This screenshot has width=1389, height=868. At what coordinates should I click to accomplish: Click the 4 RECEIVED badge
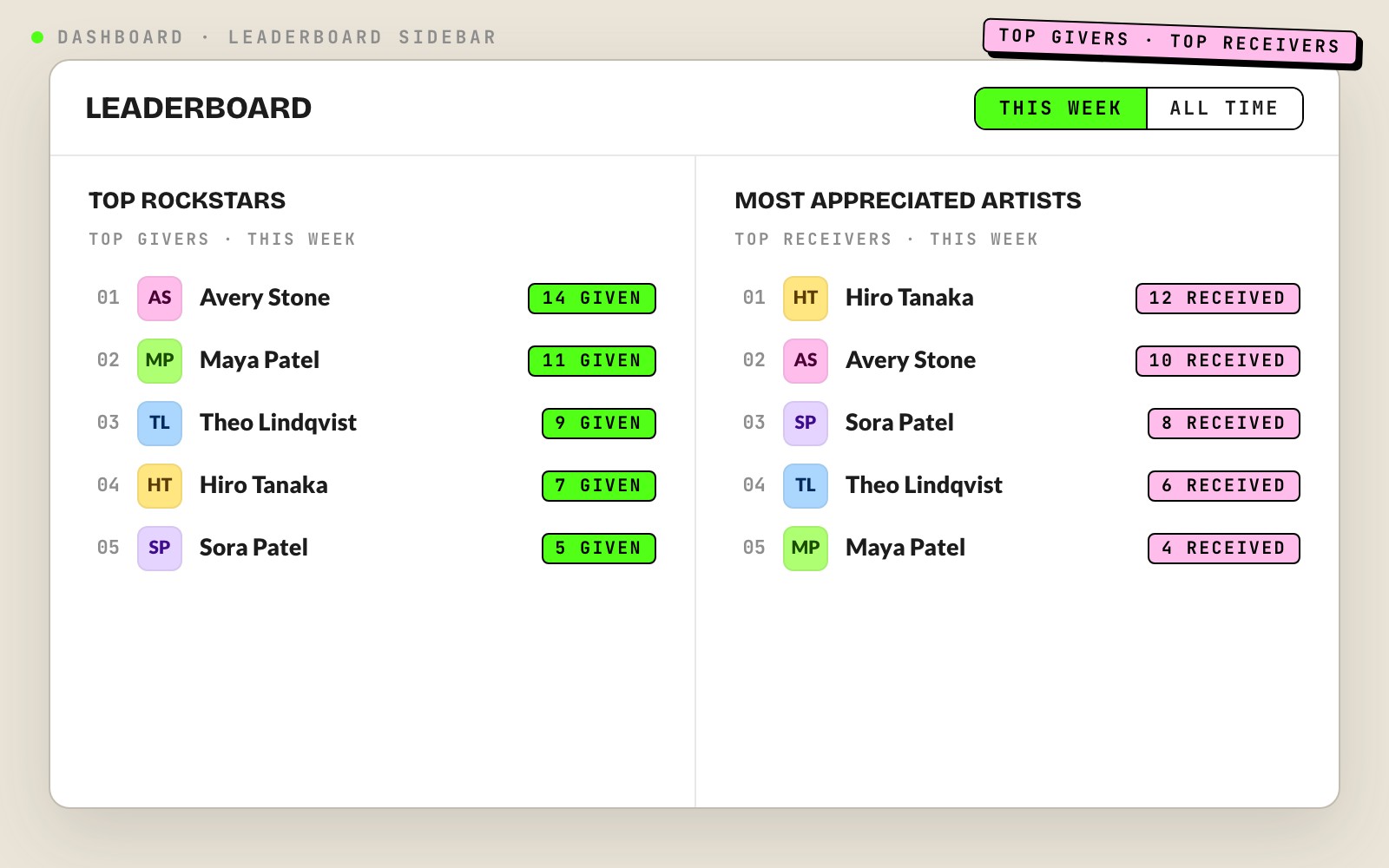coord(1224,549)
